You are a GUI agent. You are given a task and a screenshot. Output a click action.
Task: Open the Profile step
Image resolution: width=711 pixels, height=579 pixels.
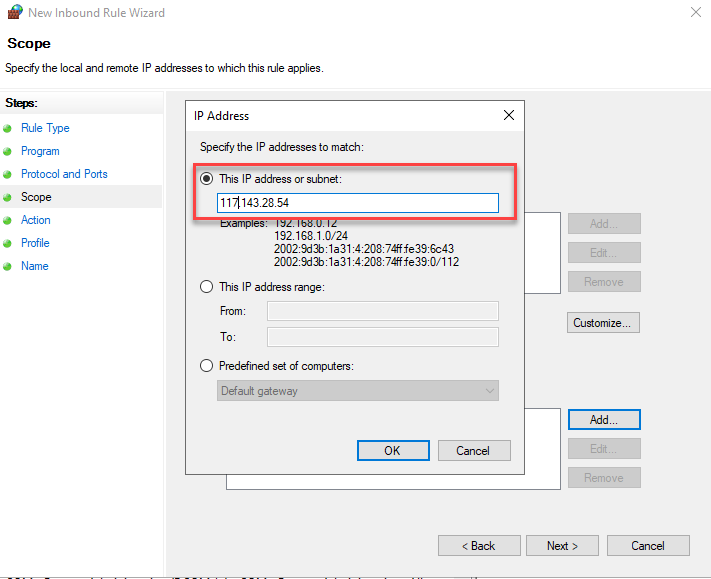[x=35, y=243]
